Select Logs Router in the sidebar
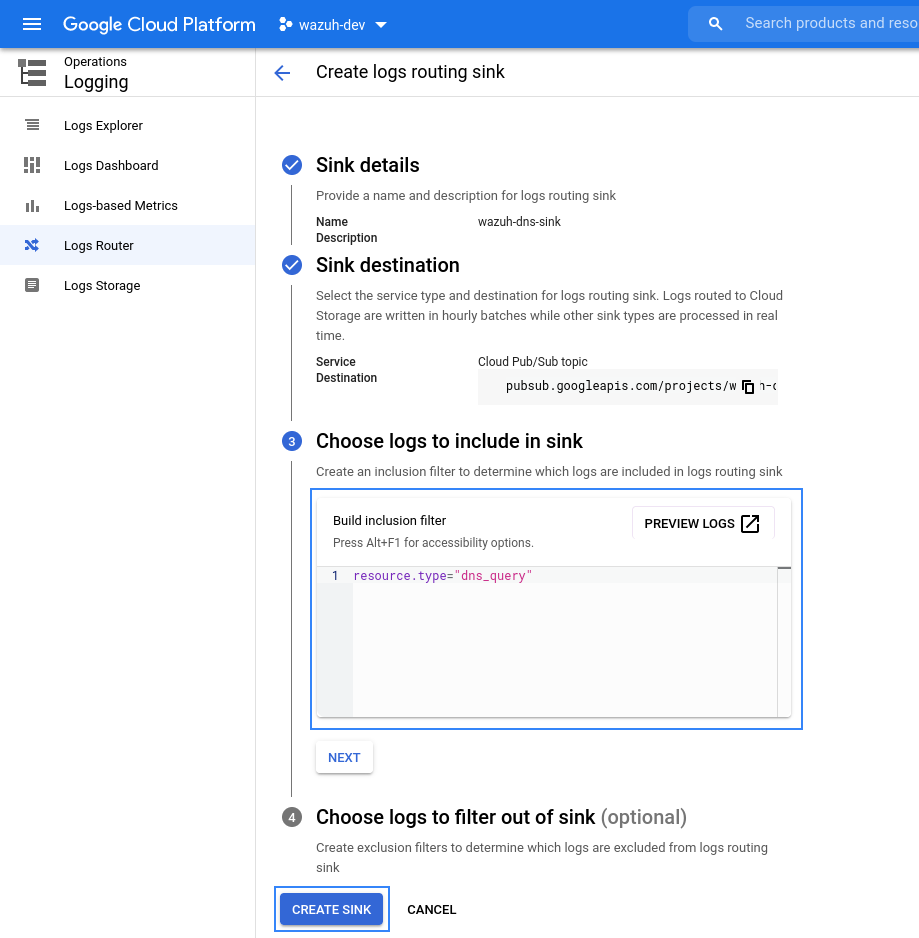 (127, 245)
